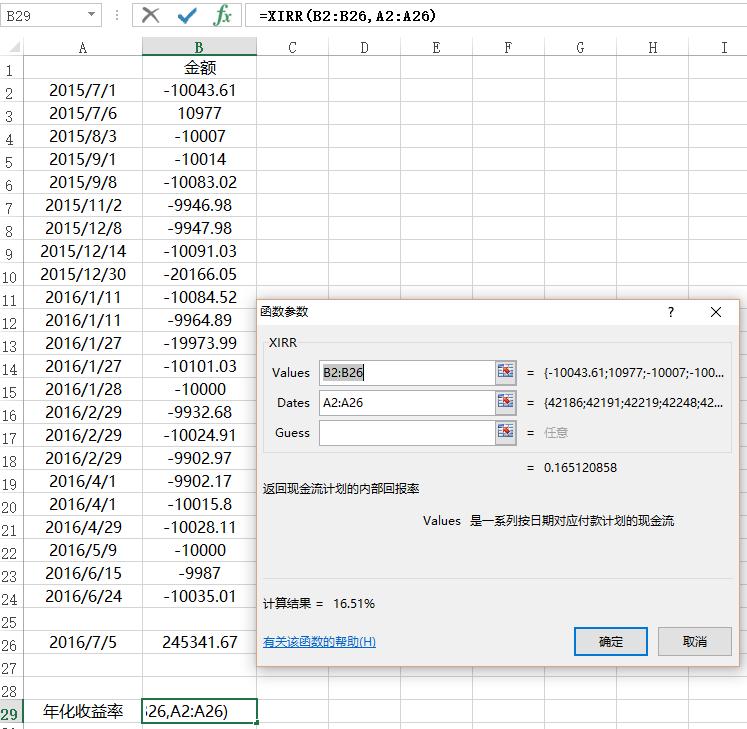
Task: Click cell B29 being edited
Action: click(199, 712)
